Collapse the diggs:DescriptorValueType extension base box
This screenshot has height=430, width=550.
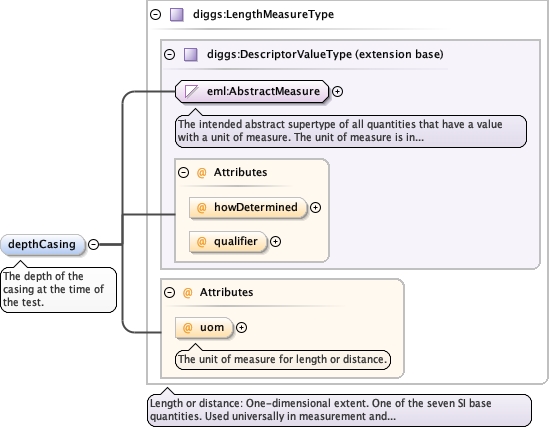(x=169, y=54)
